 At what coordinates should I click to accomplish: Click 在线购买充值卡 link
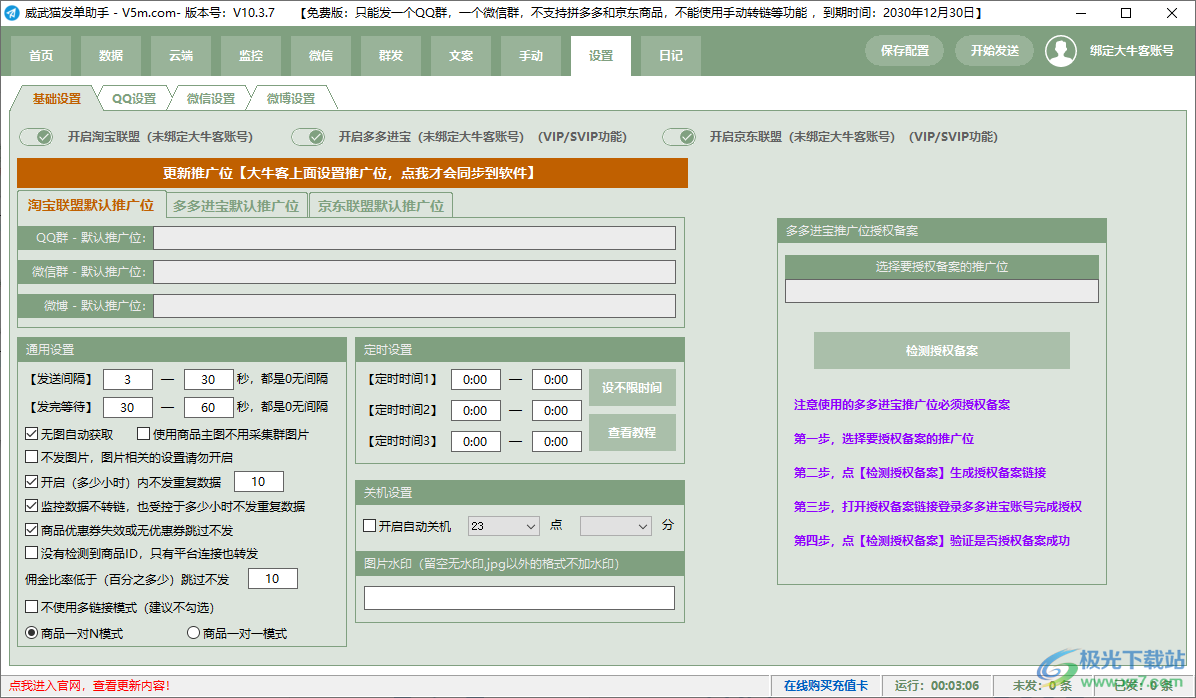(x=826, y=686)
